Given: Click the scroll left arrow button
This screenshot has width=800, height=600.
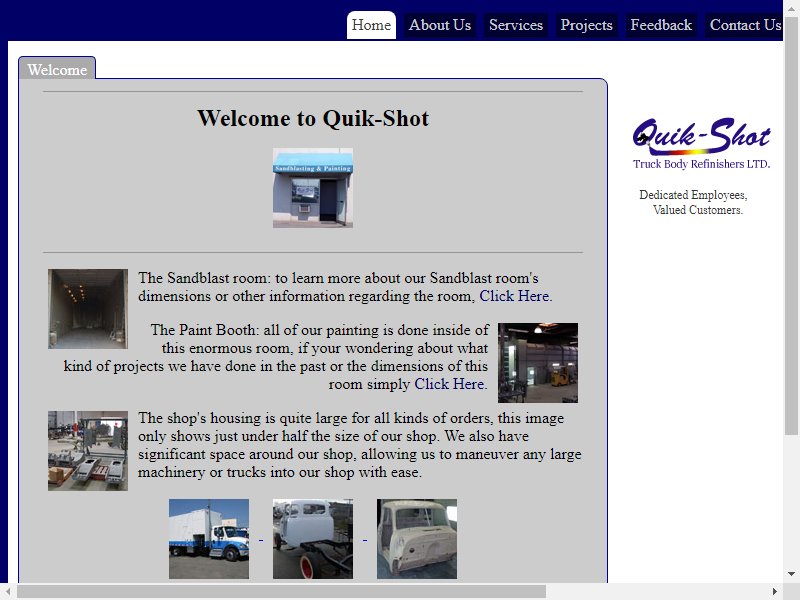Looking at the screenshot, I should tap(8, 592).
